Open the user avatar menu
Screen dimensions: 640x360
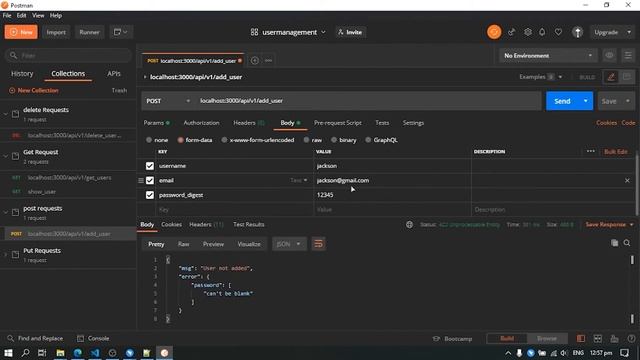click(x=577, y=32)
